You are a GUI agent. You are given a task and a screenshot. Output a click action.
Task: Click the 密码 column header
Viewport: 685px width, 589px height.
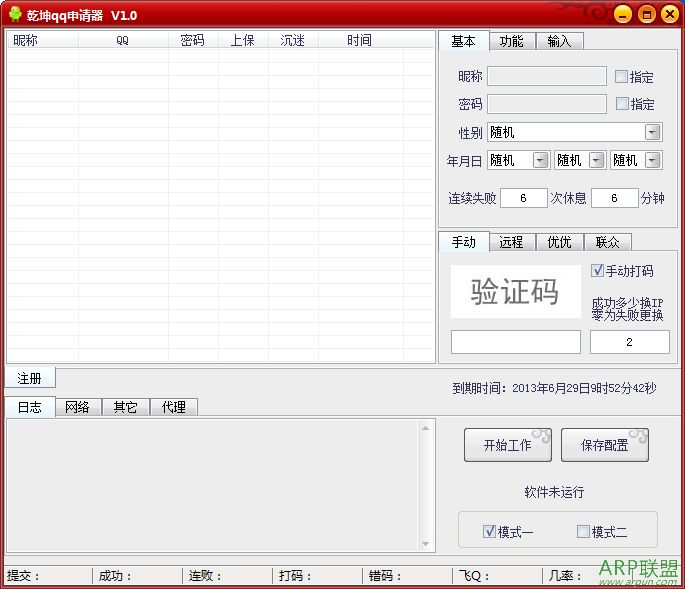[193, 40]
